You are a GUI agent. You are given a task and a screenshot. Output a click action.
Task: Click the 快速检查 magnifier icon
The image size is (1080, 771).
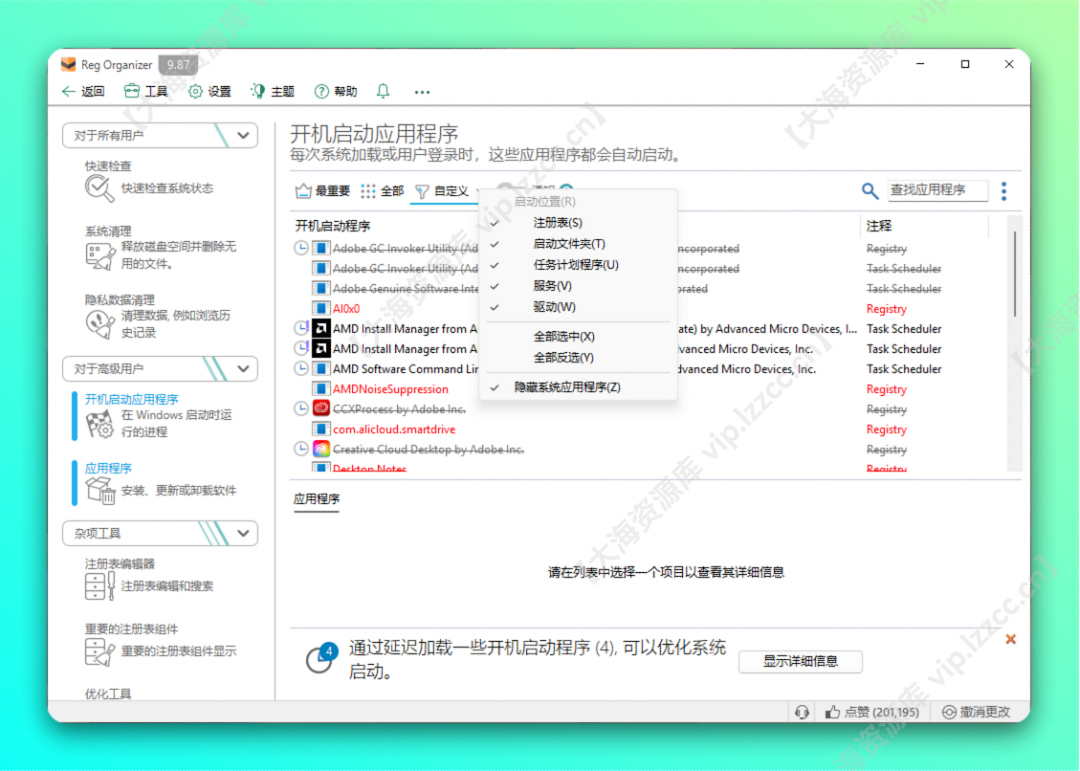(x=99, y=188)
